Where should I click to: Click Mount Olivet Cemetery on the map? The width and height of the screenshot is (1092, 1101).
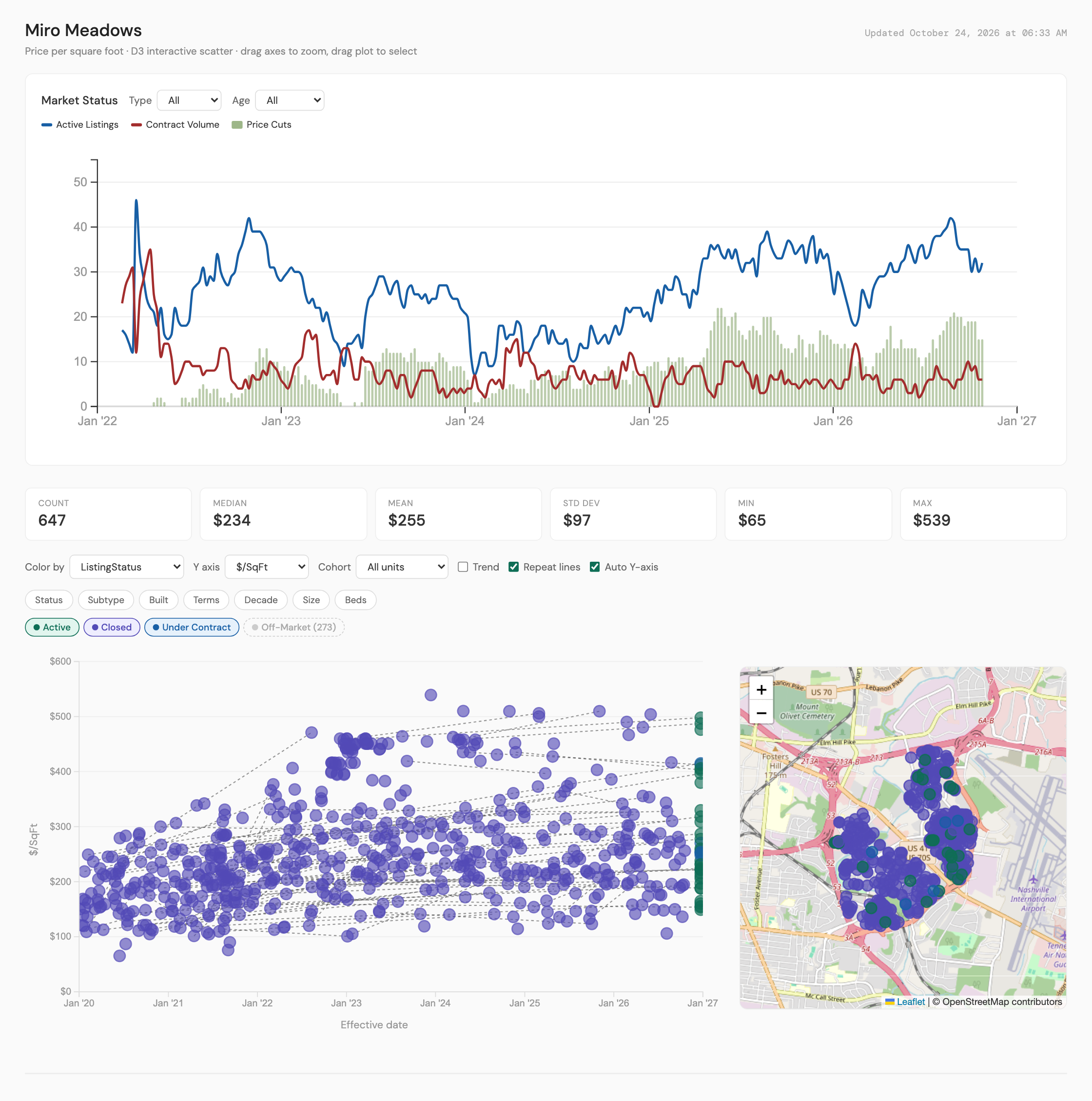[807, 711]
